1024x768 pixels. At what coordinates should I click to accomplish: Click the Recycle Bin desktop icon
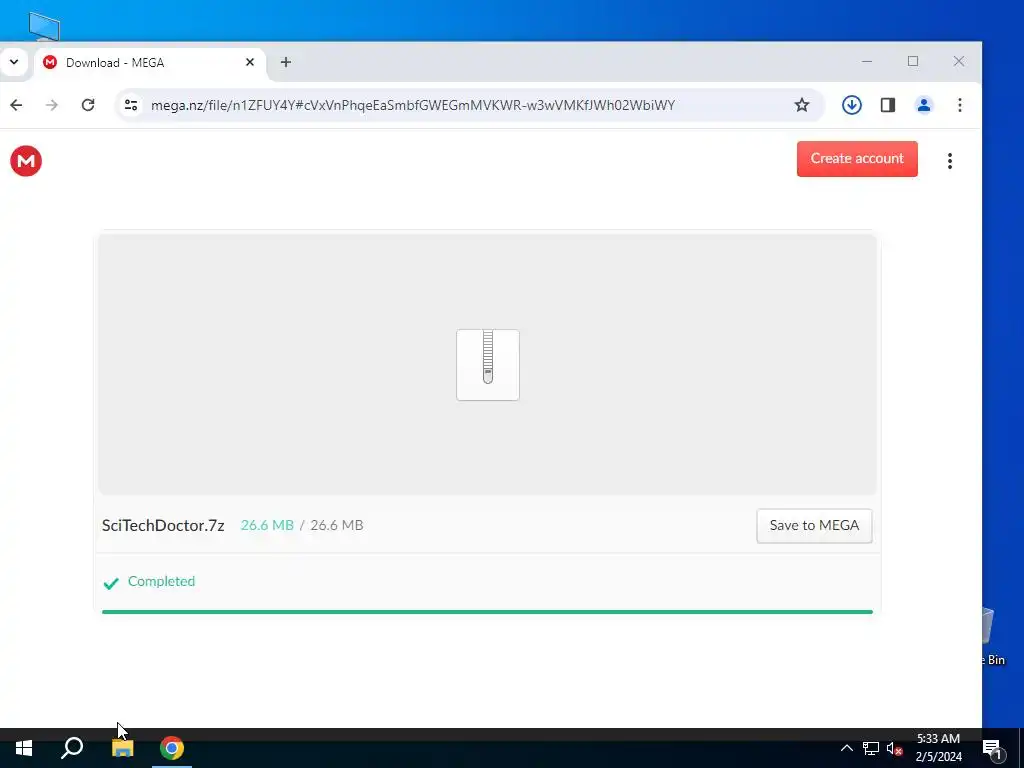[x=993, y=635]
